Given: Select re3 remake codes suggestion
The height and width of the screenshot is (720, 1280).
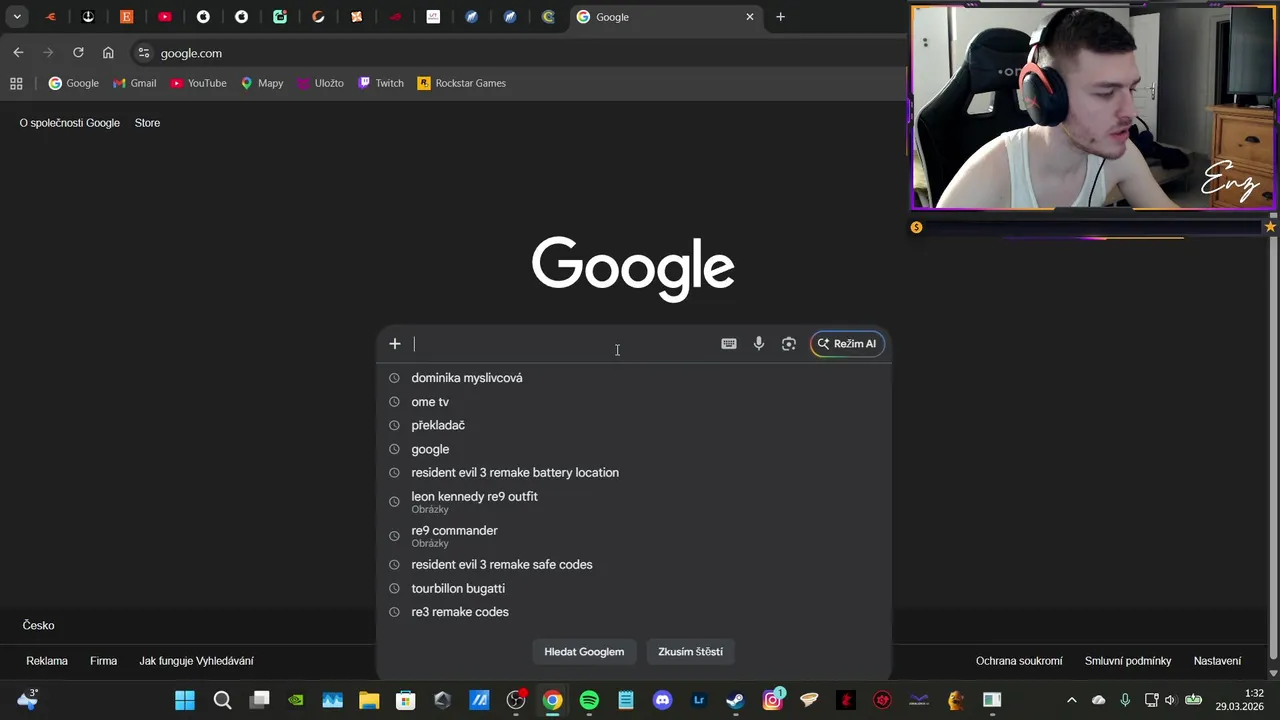Looking at the screenshot, I should 634,612.
